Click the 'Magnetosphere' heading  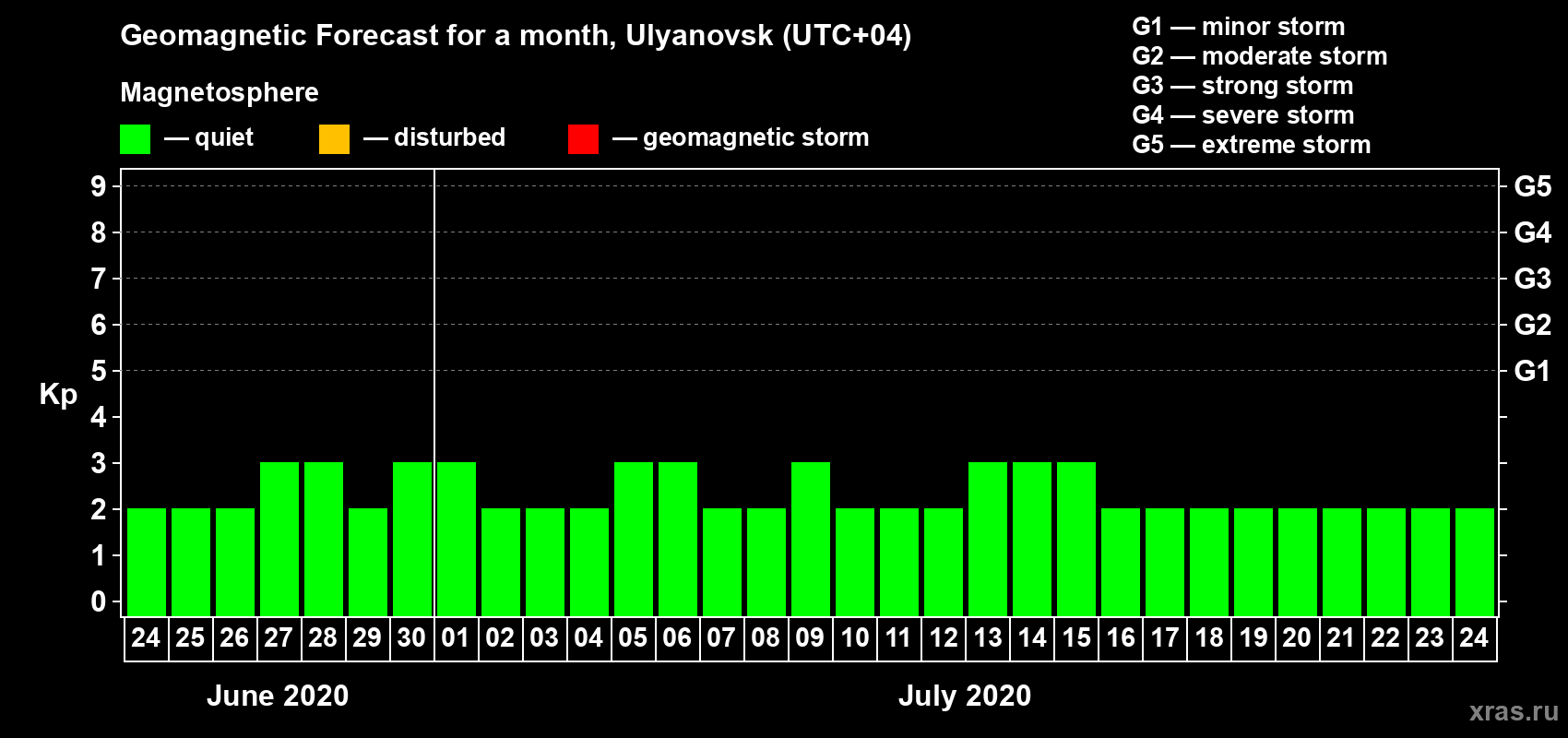(220, 92)
